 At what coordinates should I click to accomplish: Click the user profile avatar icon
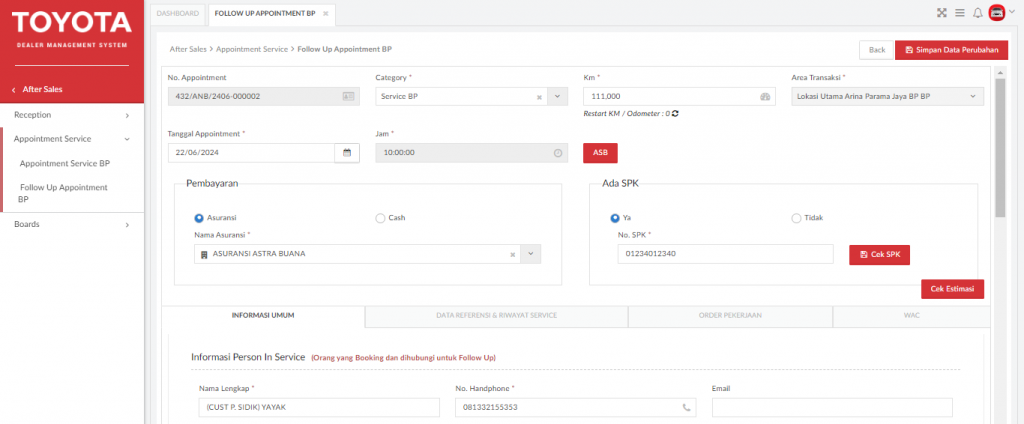point(997,12)
